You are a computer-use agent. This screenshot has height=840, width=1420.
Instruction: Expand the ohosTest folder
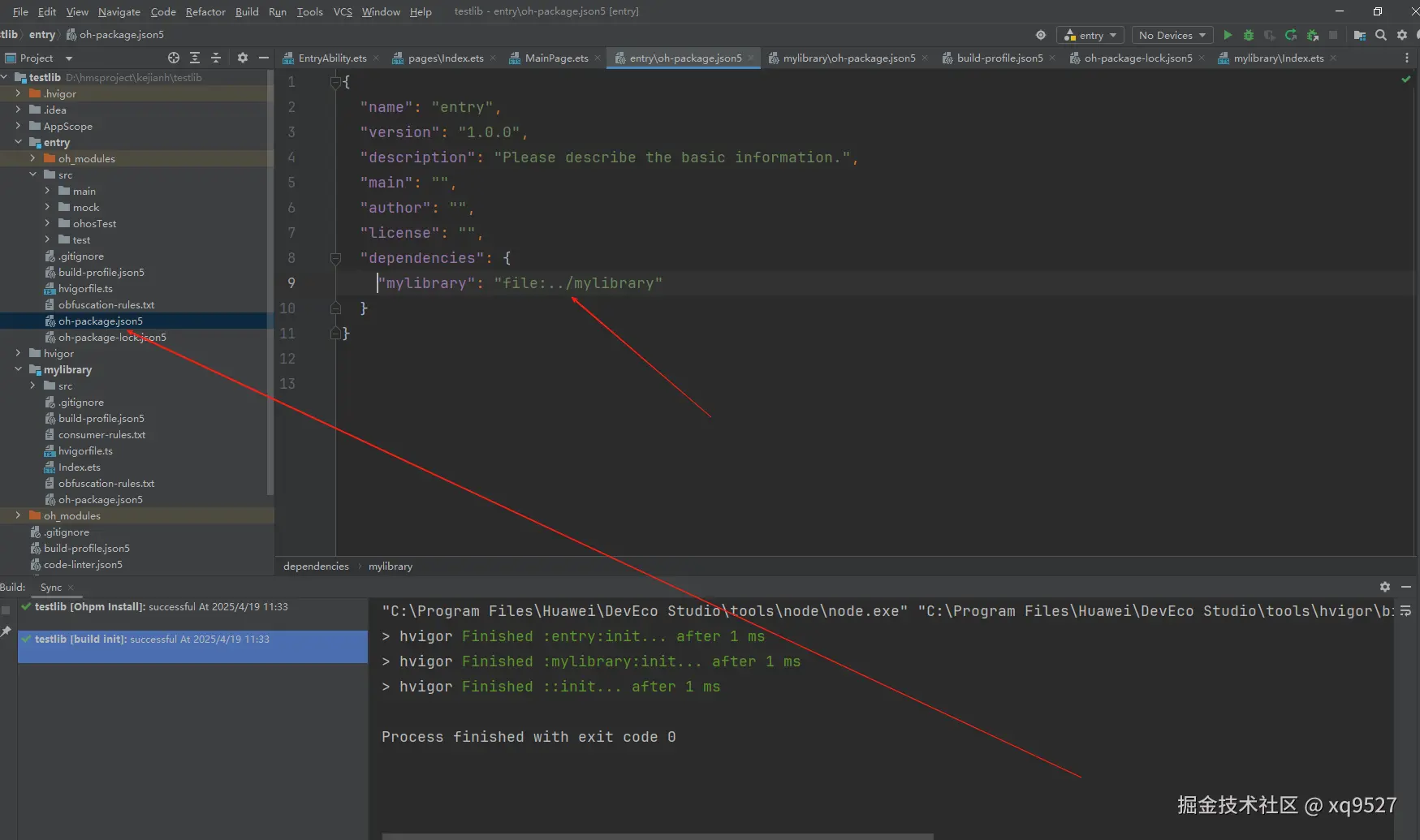[47, 223]
